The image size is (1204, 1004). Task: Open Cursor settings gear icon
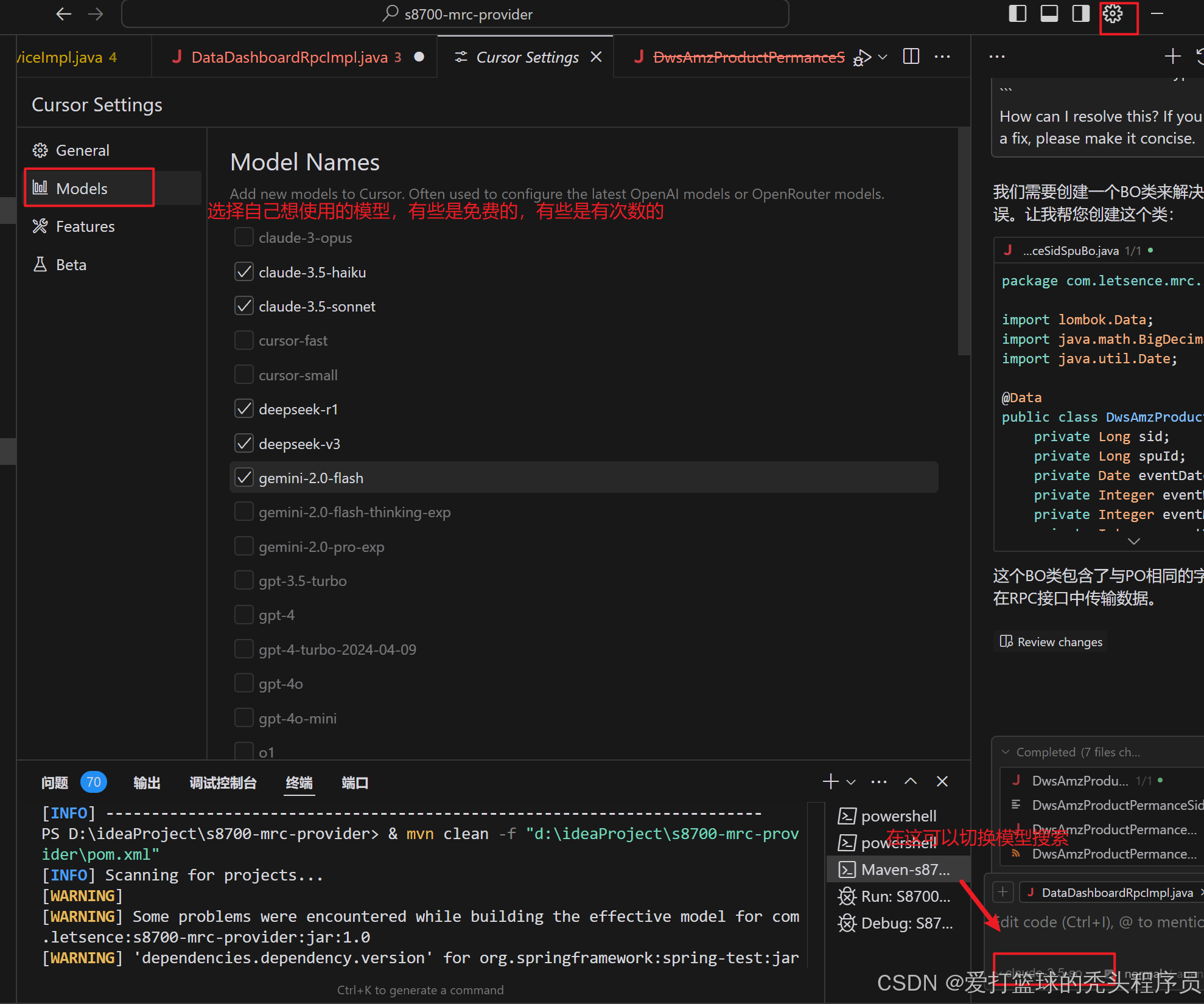pos(1113,13)
